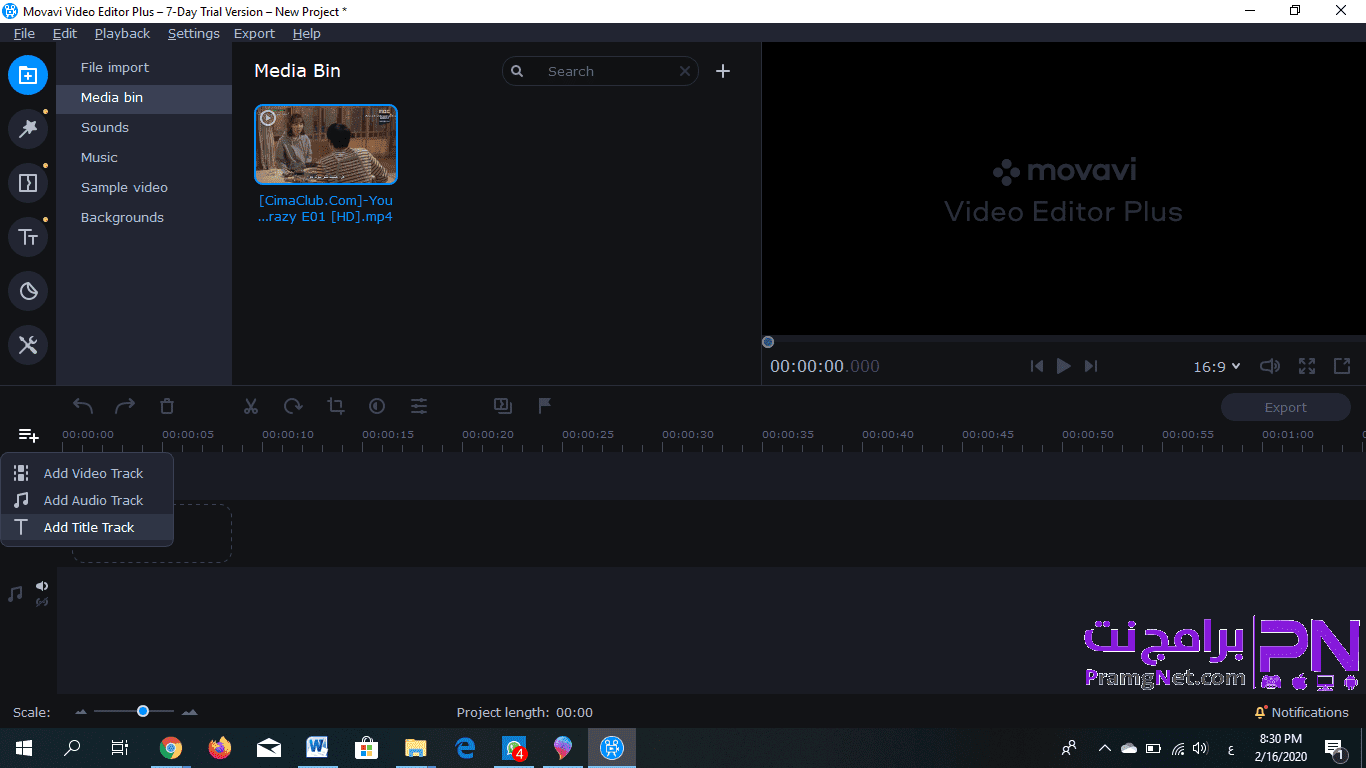The height and width of the screenshot is (768, 1366).
Task: Click the Export button above the timeline
Action: click(x=1286, y=407)
